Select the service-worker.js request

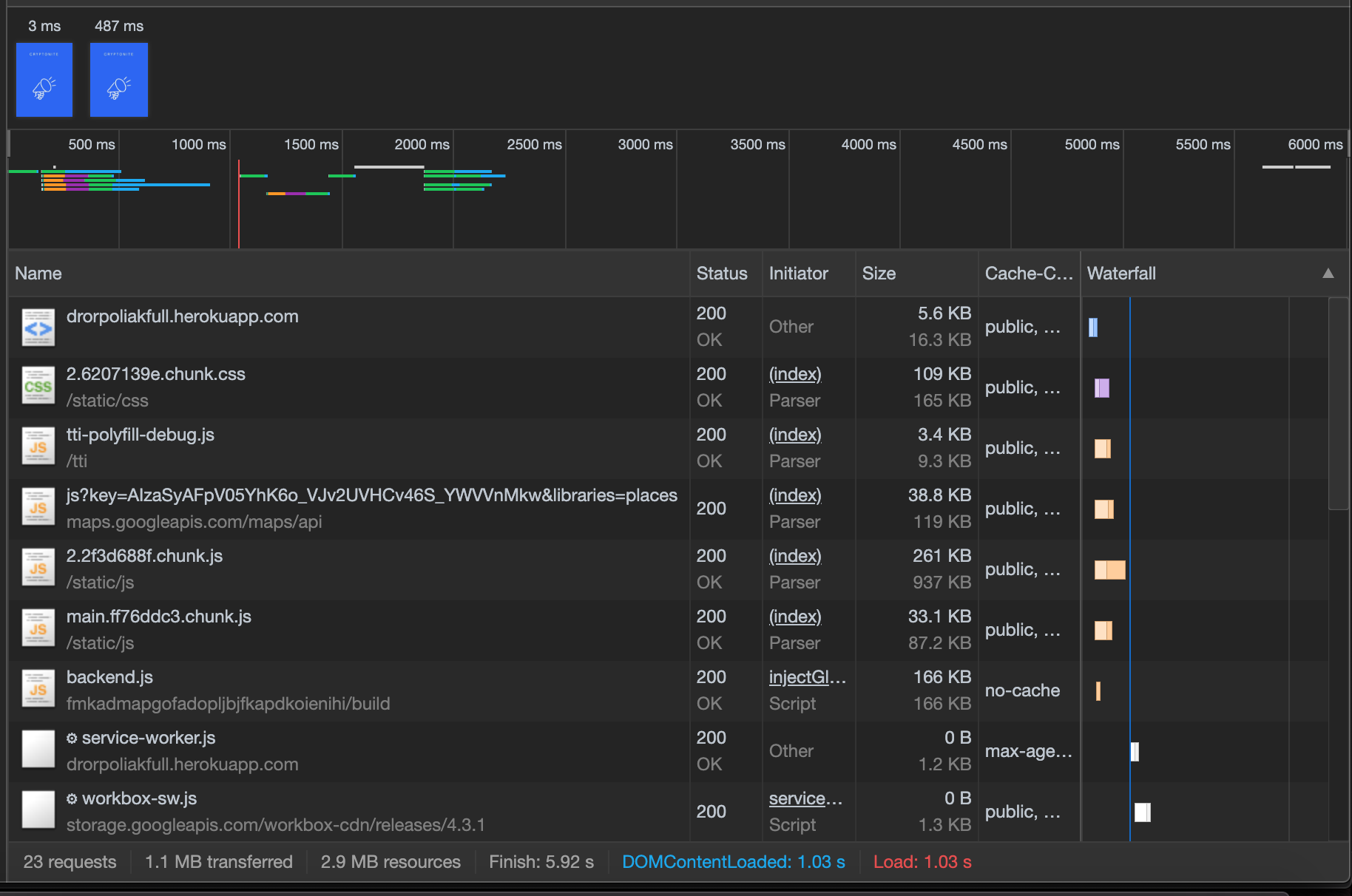click(x=669, y=752)
